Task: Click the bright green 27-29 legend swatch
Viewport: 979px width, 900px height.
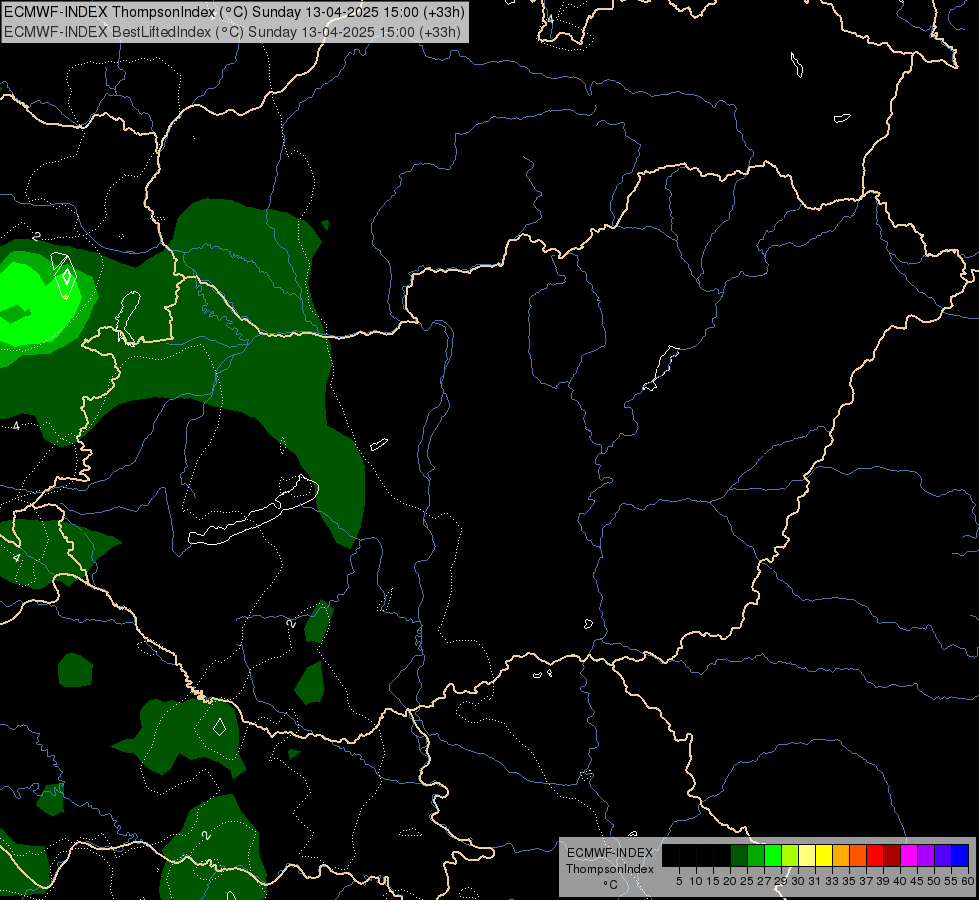Action: point(773,855)
